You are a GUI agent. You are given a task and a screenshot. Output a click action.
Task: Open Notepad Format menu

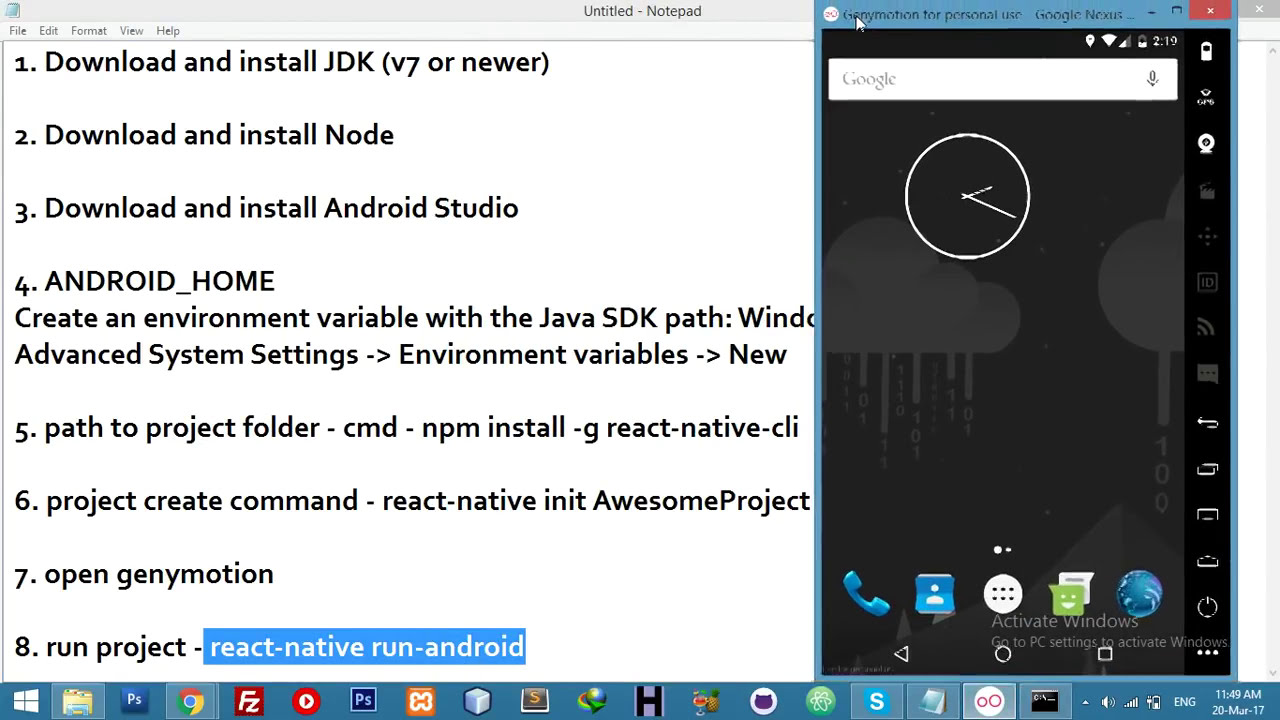(x=89, y=31)
